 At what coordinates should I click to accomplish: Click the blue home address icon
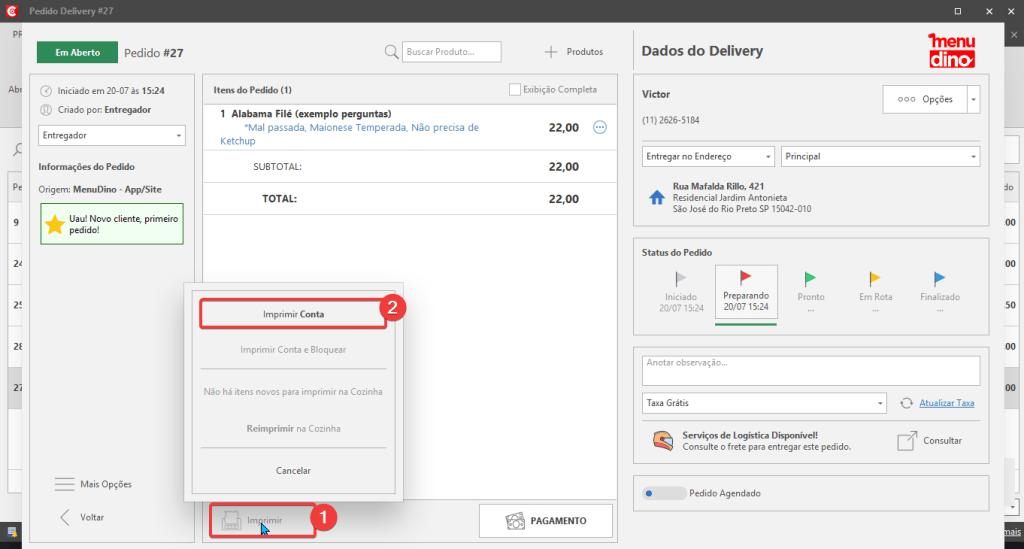click(656, 197)
